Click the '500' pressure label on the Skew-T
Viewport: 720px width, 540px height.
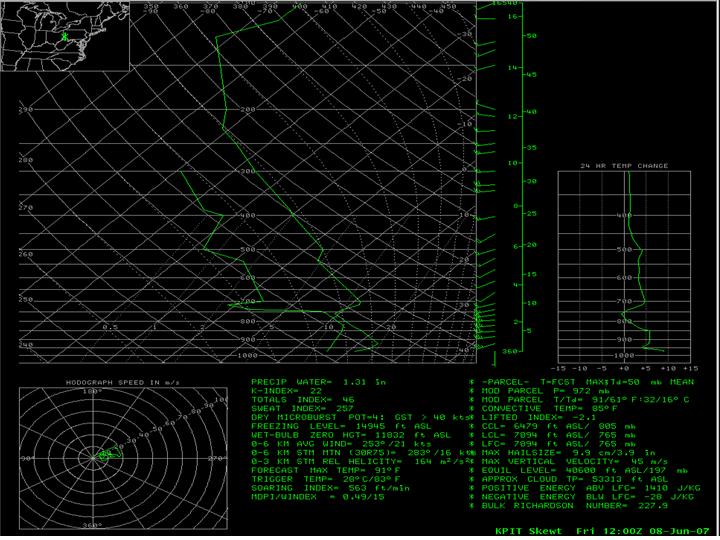(x=248, y=249)
